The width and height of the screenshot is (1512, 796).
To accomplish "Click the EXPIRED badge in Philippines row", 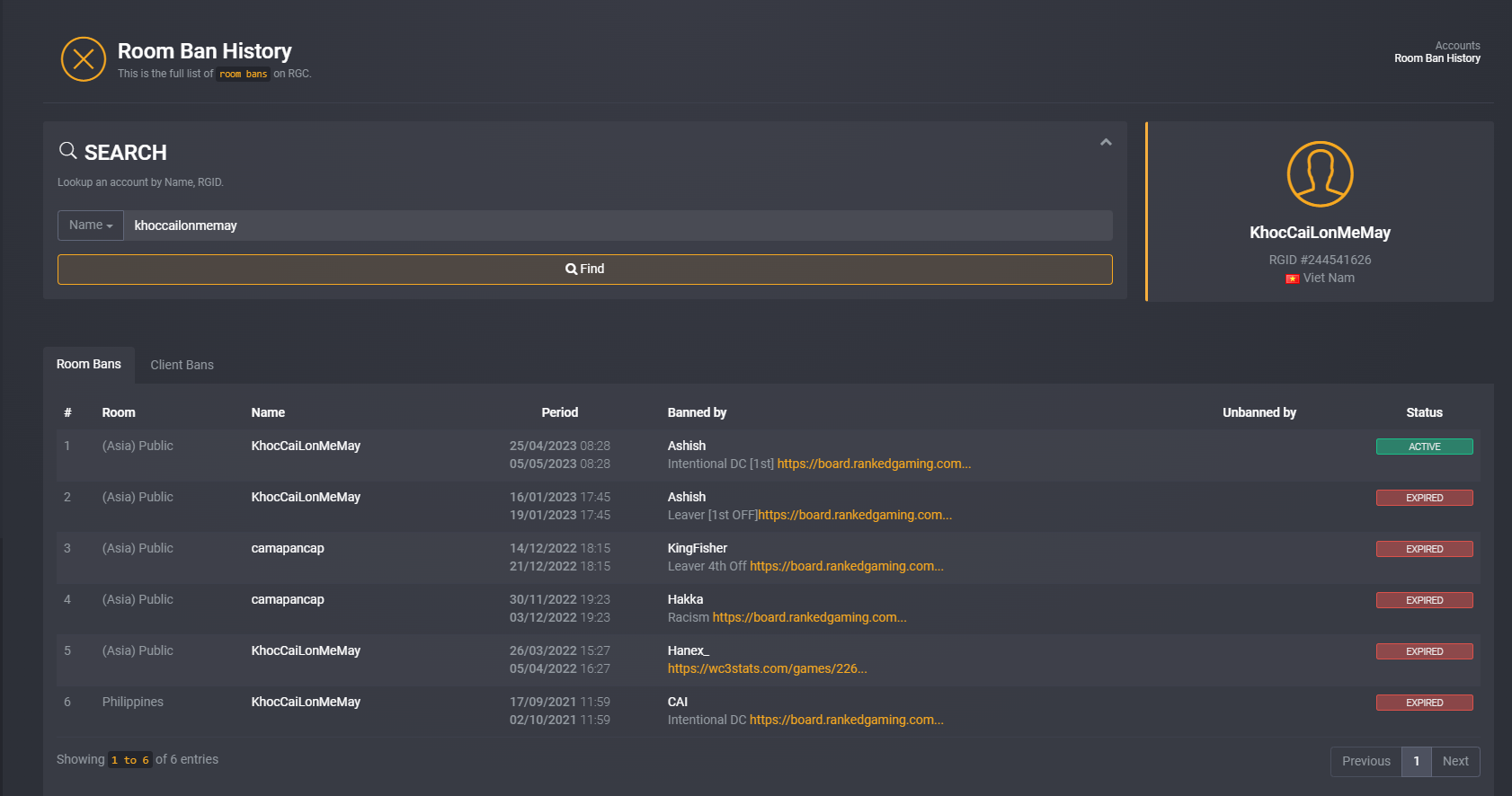I will [x=1424, y=703].
